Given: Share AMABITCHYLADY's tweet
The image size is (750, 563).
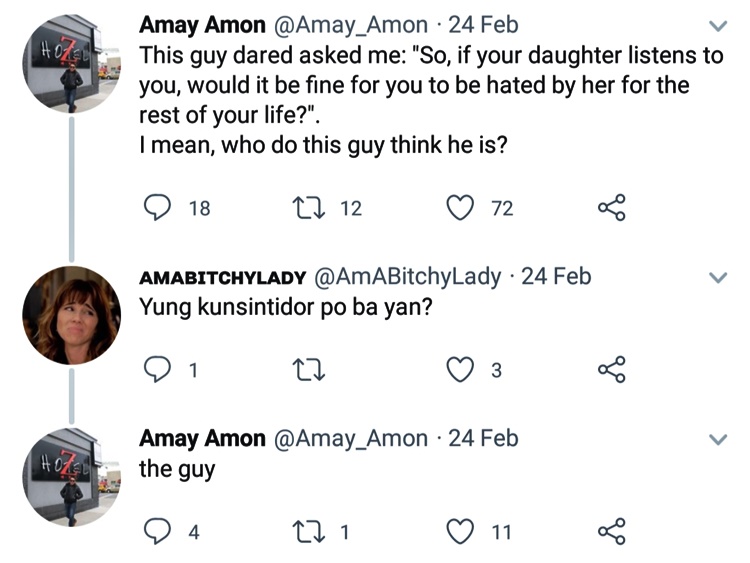Looking at the screenshot, I should coord(610,370).
